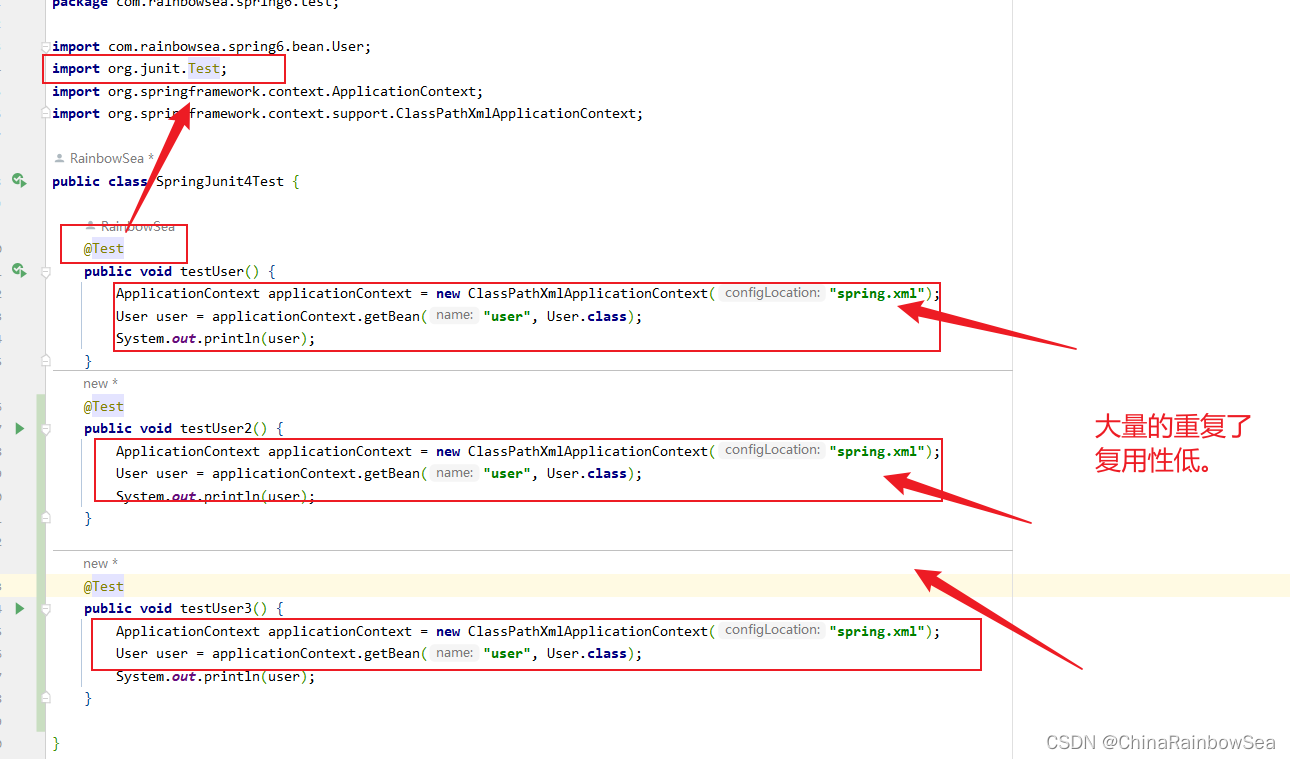Click configLocation inlay hint in testUser3

coord(772,630)
